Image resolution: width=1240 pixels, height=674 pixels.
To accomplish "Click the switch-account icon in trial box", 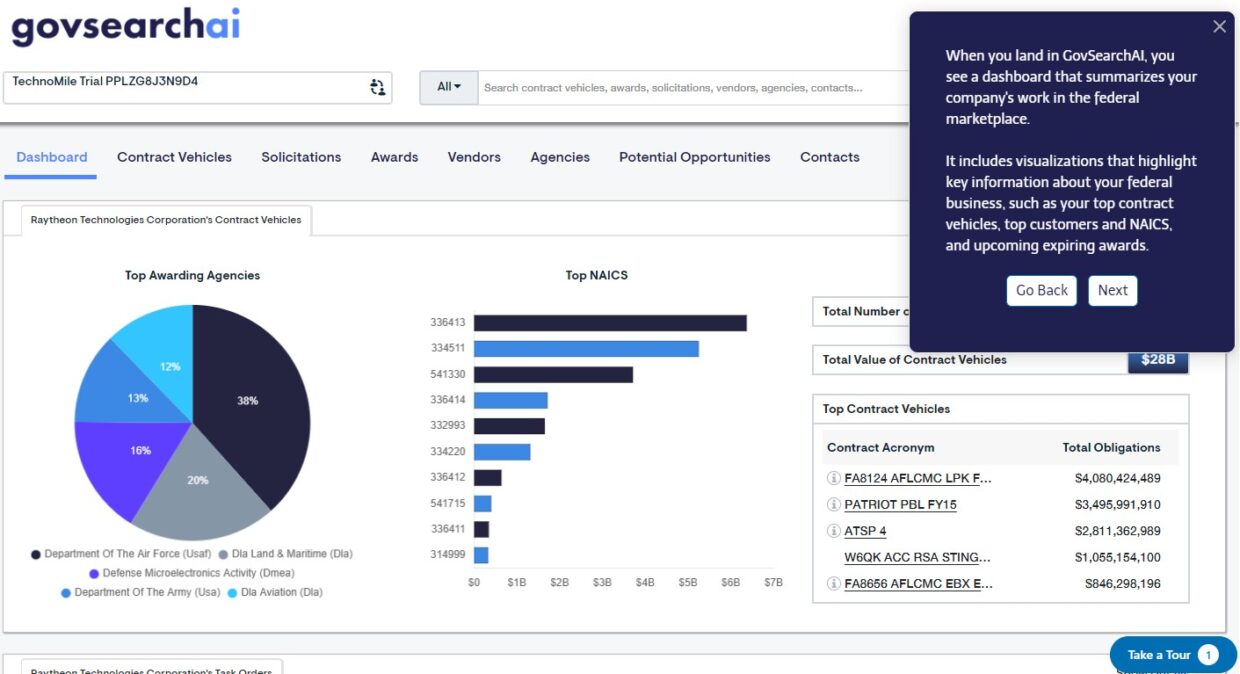I will (377, 87).
